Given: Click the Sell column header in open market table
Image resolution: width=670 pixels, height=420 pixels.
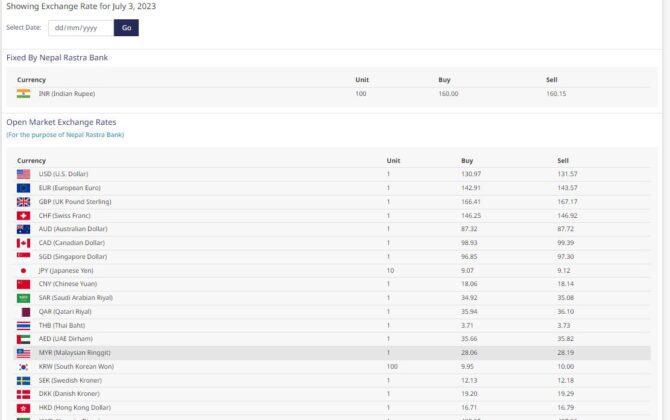Looking at the screenshot, I should (x=563, y=160).
